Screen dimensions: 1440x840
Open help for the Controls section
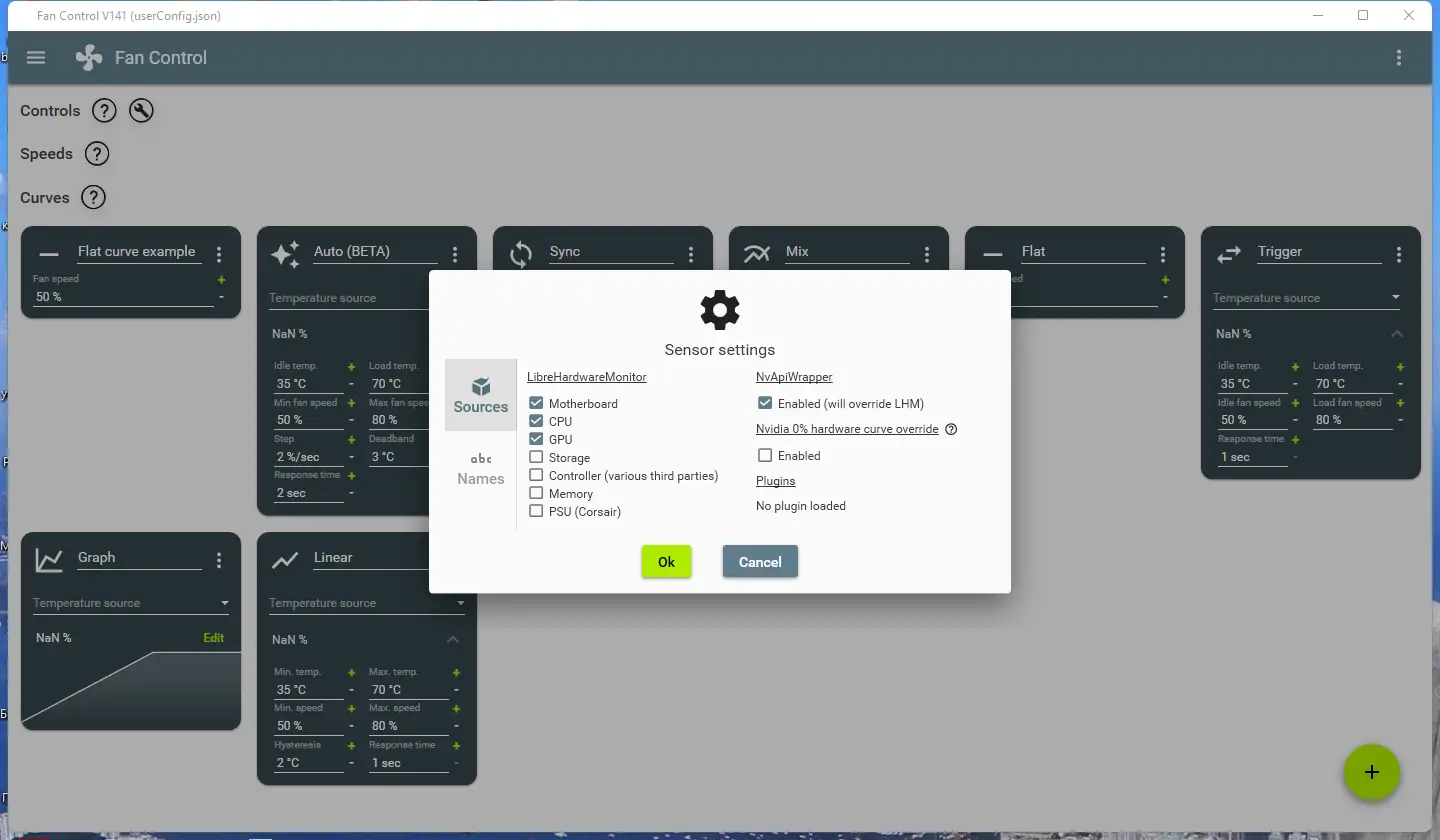[104, 111]
